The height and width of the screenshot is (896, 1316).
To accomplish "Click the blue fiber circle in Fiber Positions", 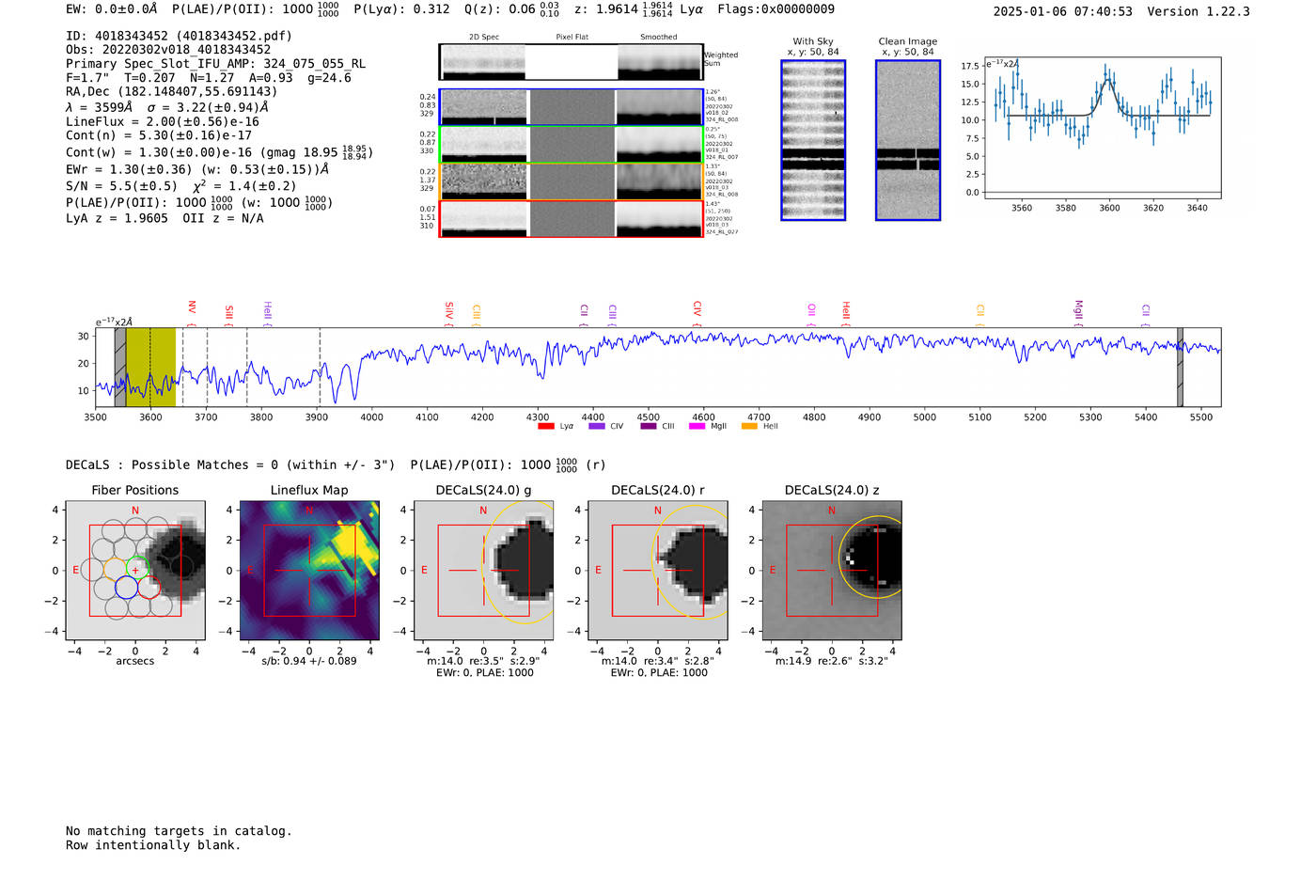I will [127, 588].
